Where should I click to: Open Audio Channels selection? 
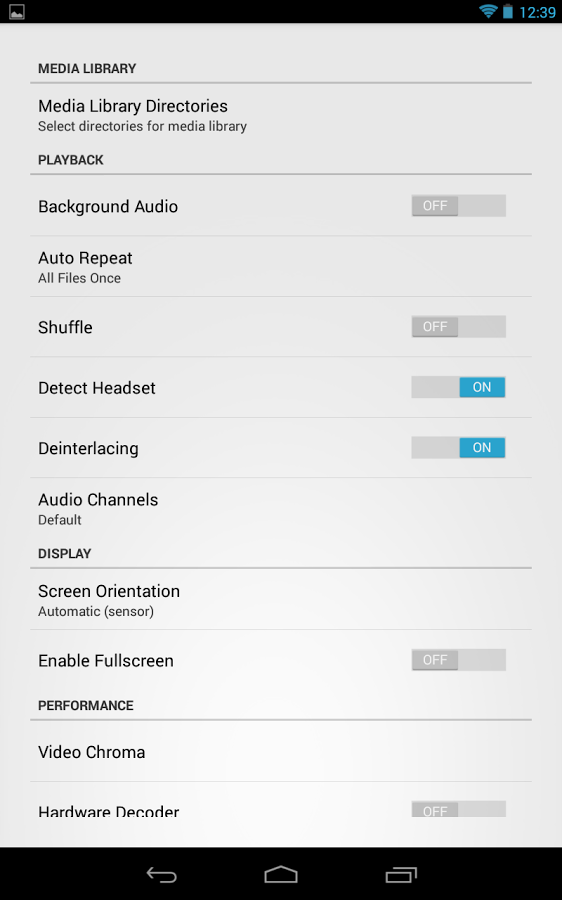281,508
